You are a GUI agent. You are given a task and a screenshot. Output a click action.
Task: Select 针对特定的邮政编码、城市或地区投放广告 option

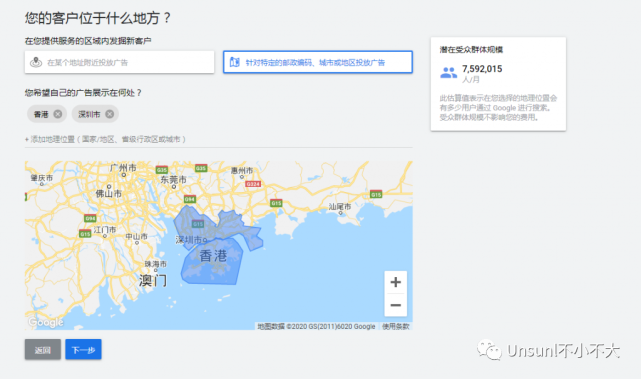coord(318,62)
